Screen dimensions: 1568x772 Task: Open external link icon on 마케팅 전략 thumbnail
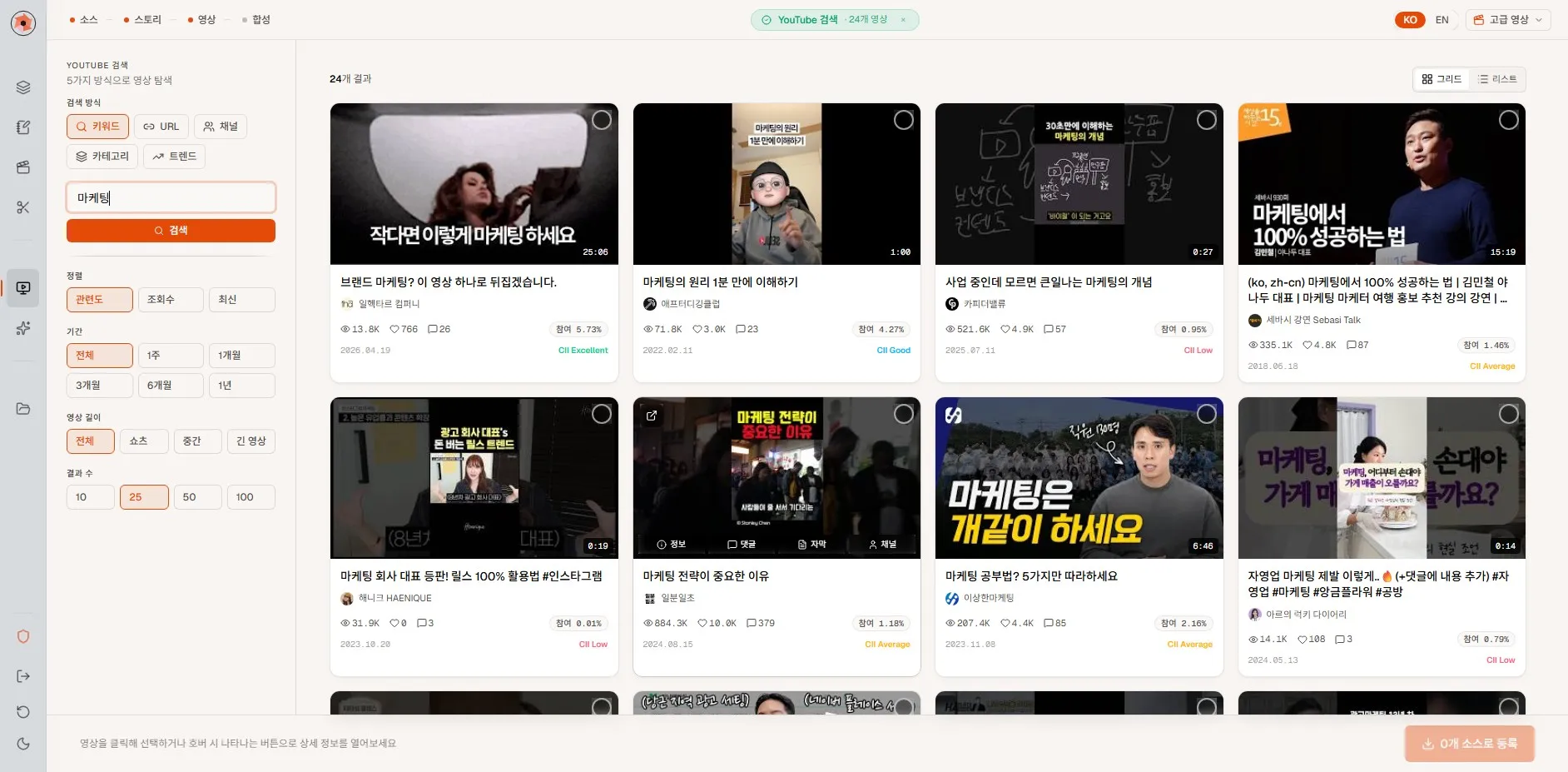(652, 416)
